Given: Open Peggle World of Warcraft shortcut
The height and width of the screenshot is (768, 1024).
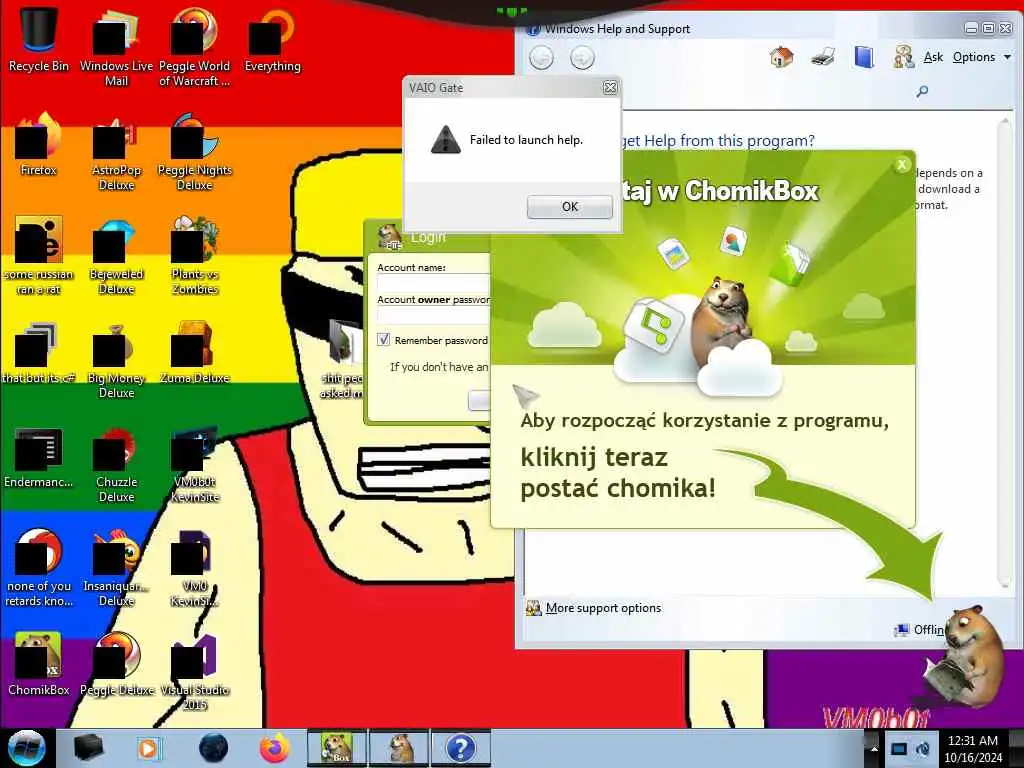Looking at the screenshot, I should coord(194,47).
